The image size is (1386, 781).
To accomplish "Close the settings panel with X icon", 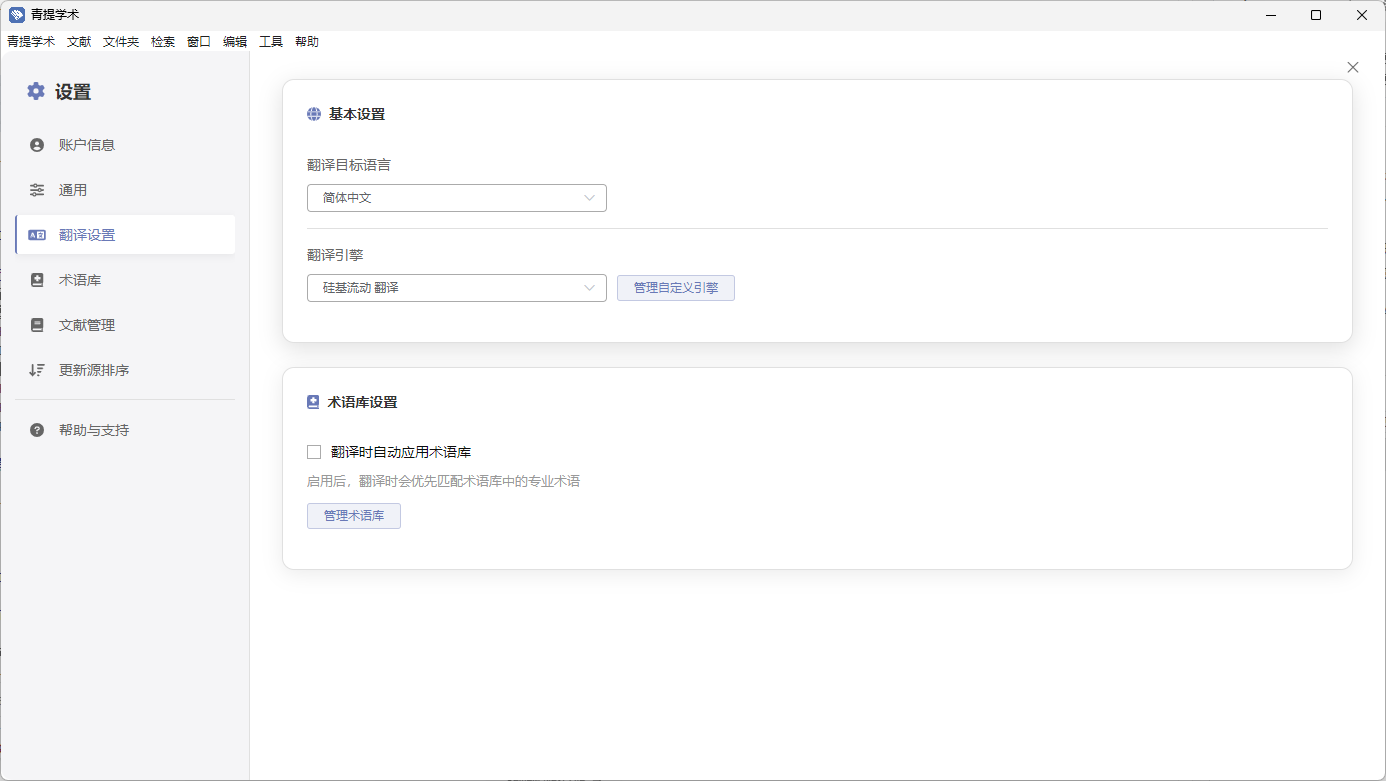I will [x=1353, y=67].
